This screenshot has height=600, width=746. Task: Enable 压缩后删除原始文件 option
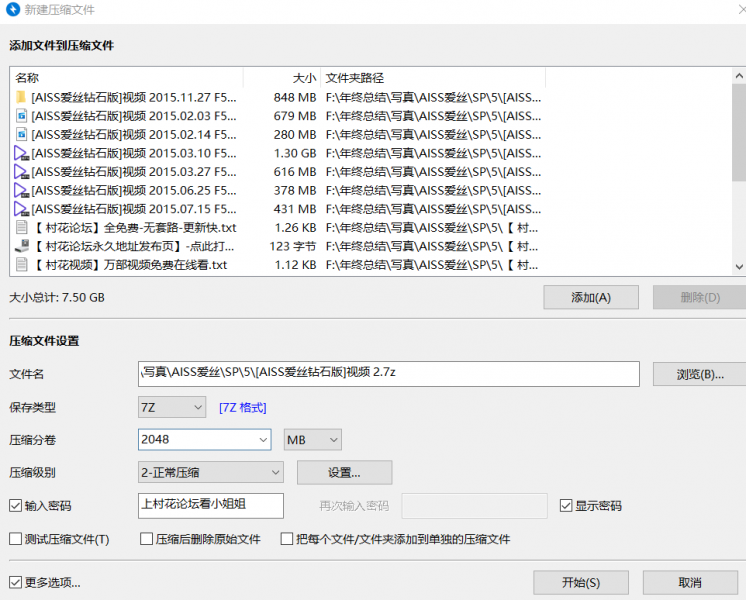tap(146, 539)
